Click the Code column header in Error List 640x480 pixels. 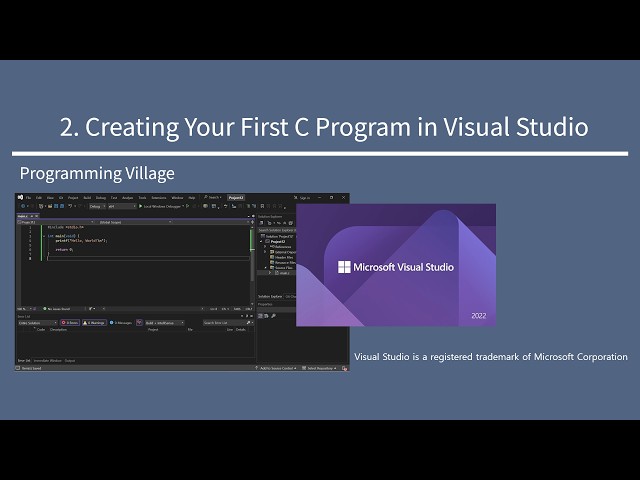pyautogui.click(x=41, y=330)
